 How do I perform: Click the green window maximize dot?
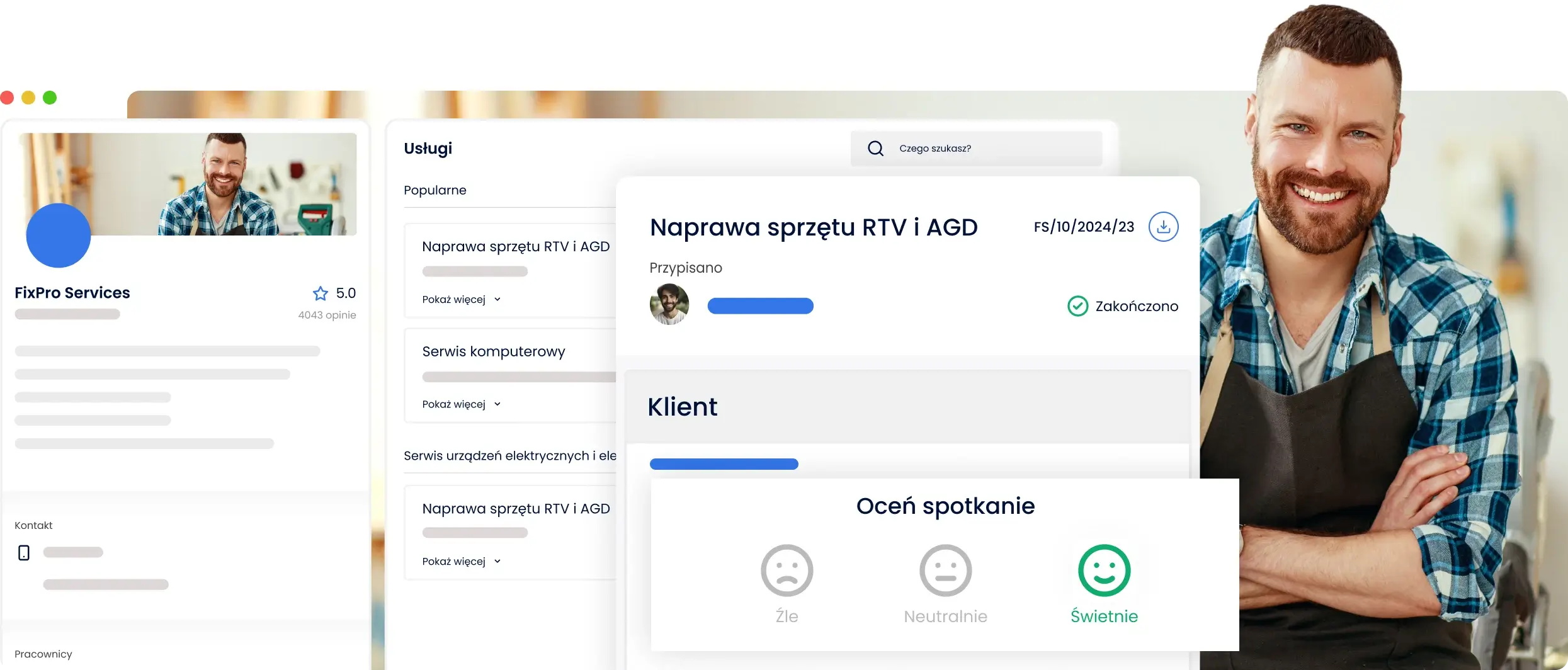50,98
